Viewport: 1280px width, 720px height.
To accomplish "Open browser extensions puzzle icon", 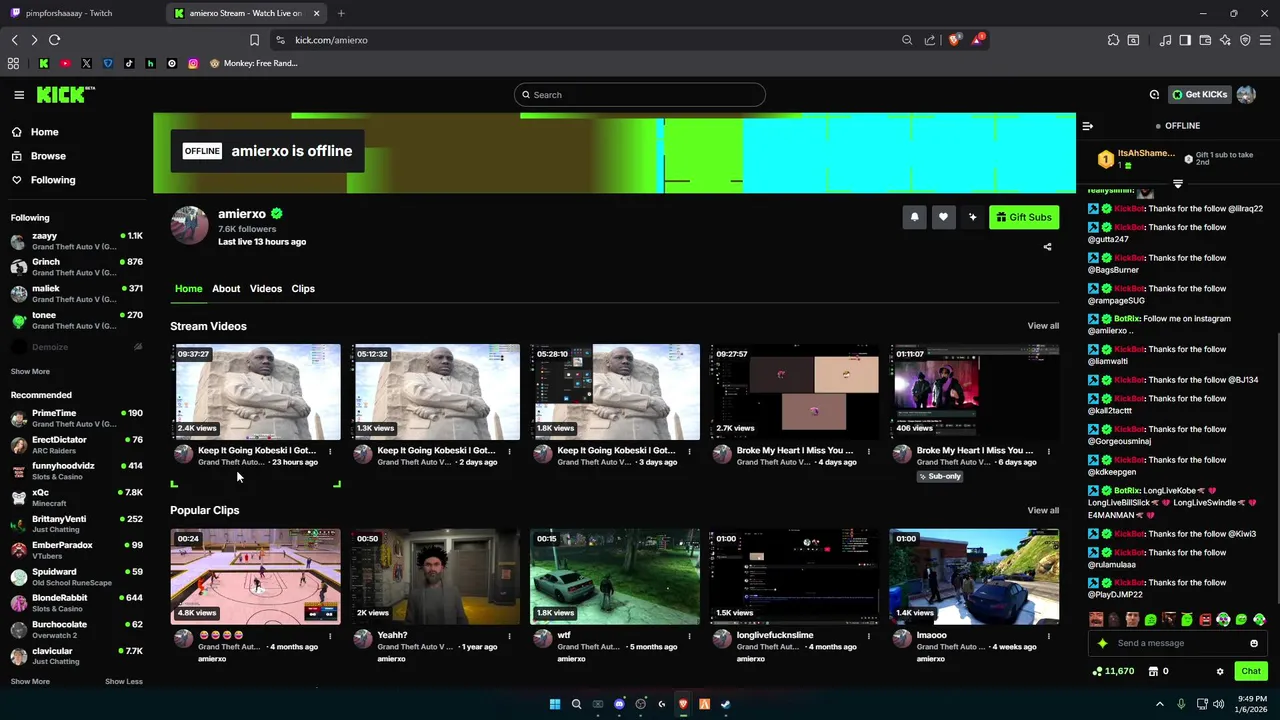I will point(1113,40).
